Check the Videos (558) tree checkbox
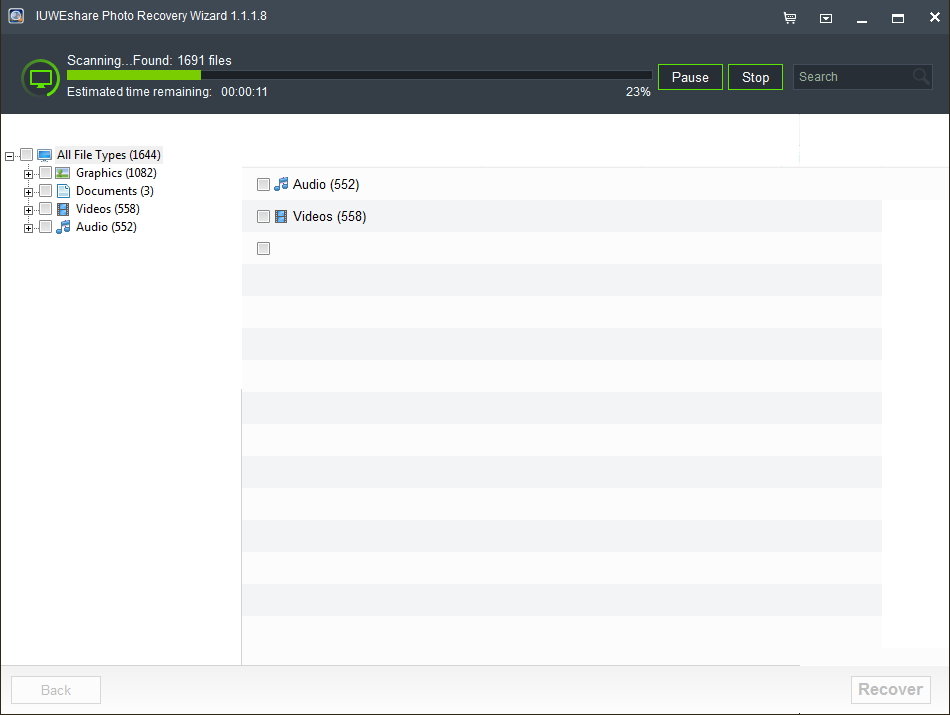Image resolution: width=950 pixels, height=715 pixels. pyautogui.click(x=45, y=209)
